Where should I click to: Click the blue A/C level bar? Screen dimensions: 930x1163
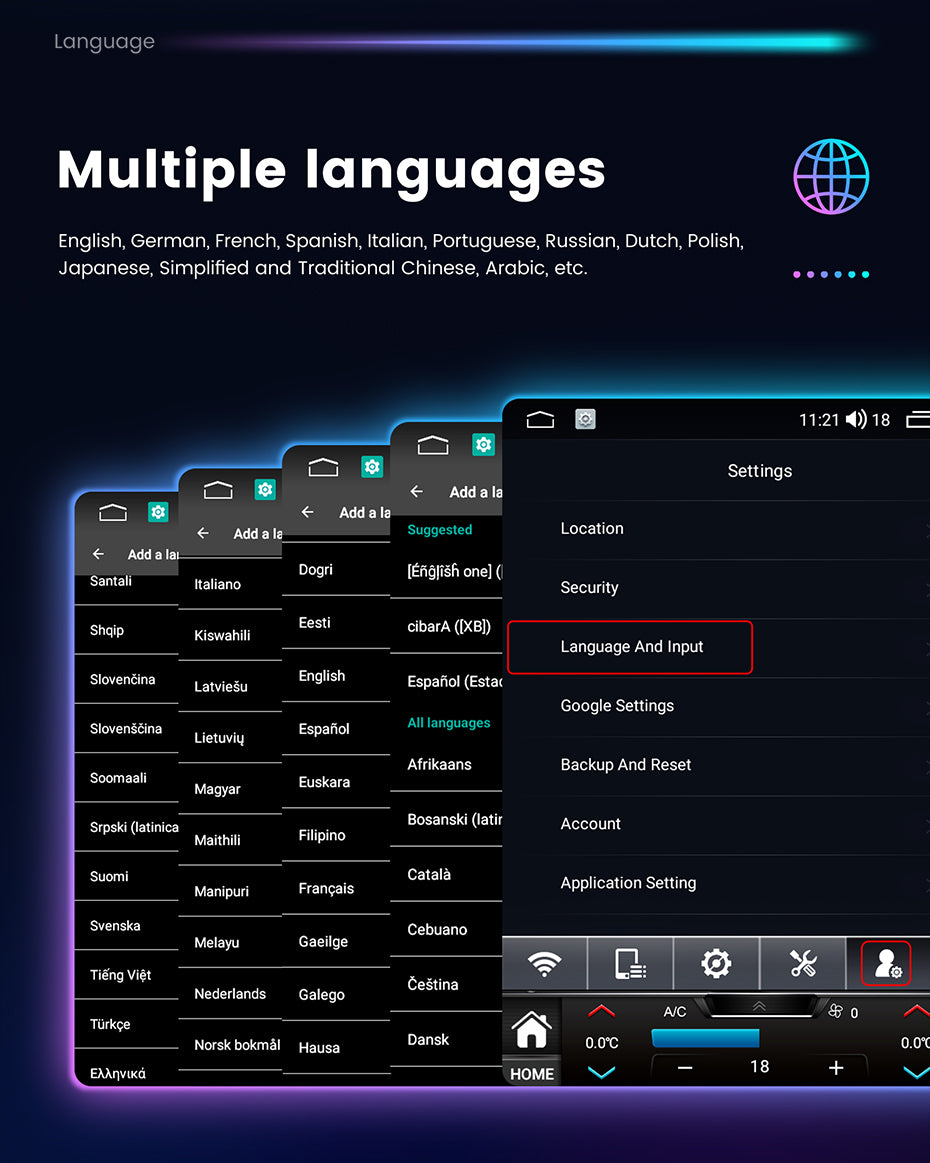705,1039
